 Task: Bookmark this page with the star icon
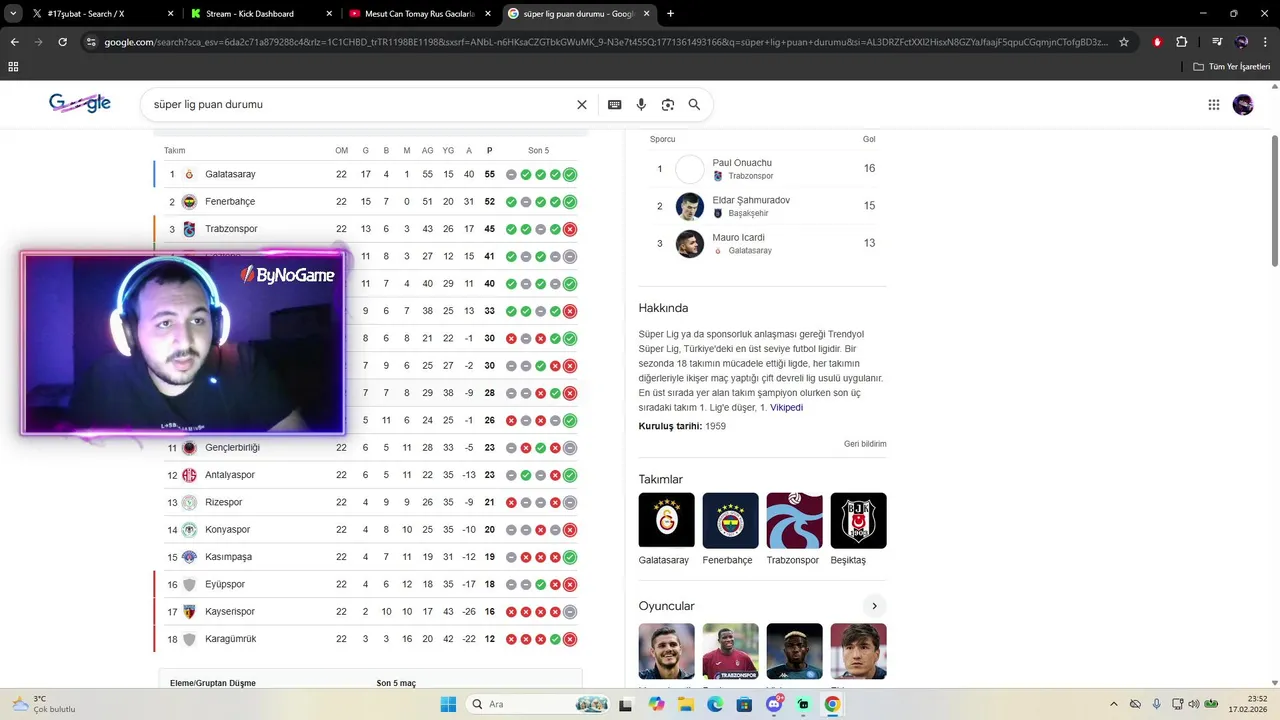click(x=1124, y=42)
